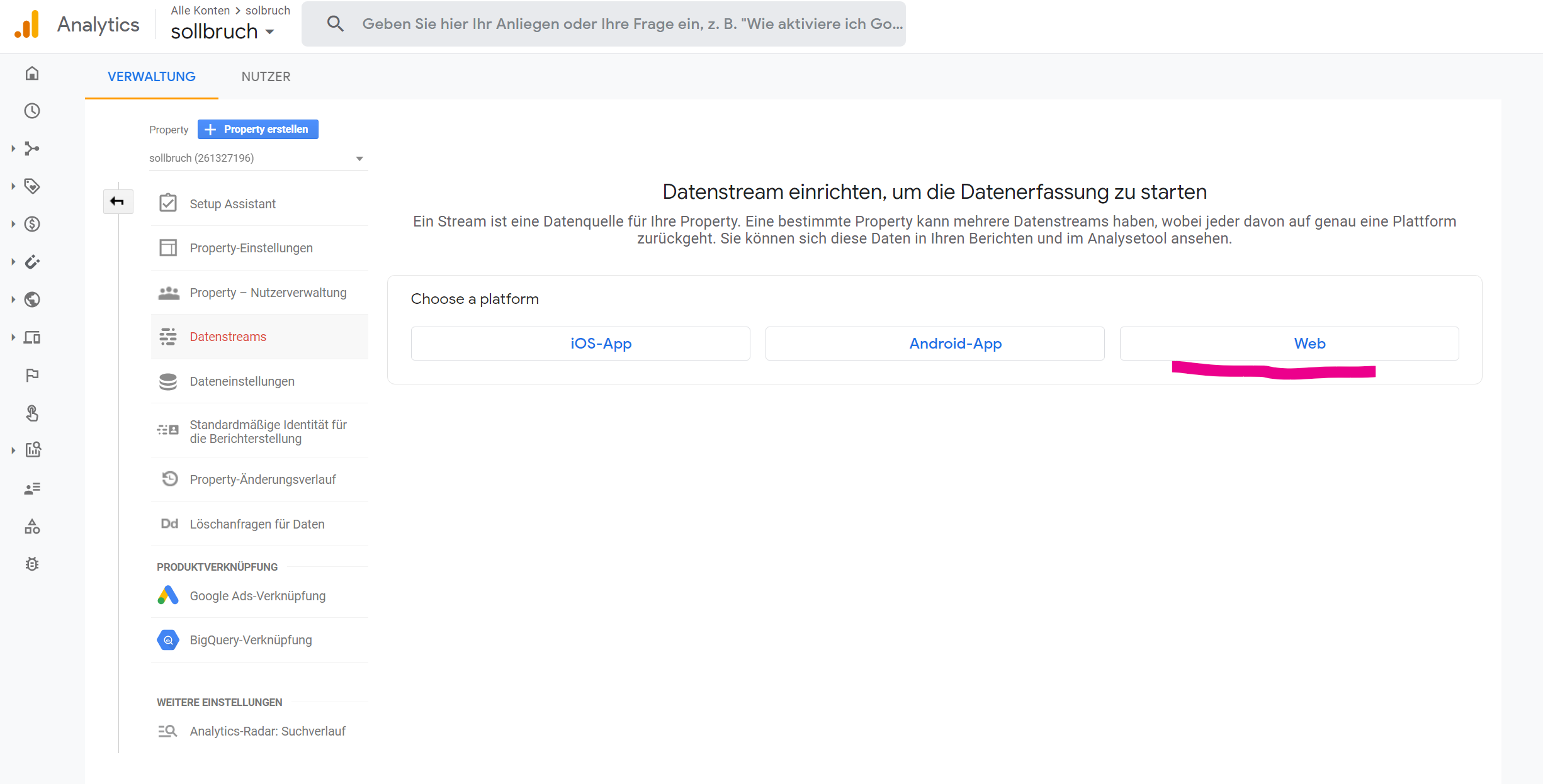Click the Analytics logo icon
Screen dimensions: 1543x784
(x=27, y=25)
